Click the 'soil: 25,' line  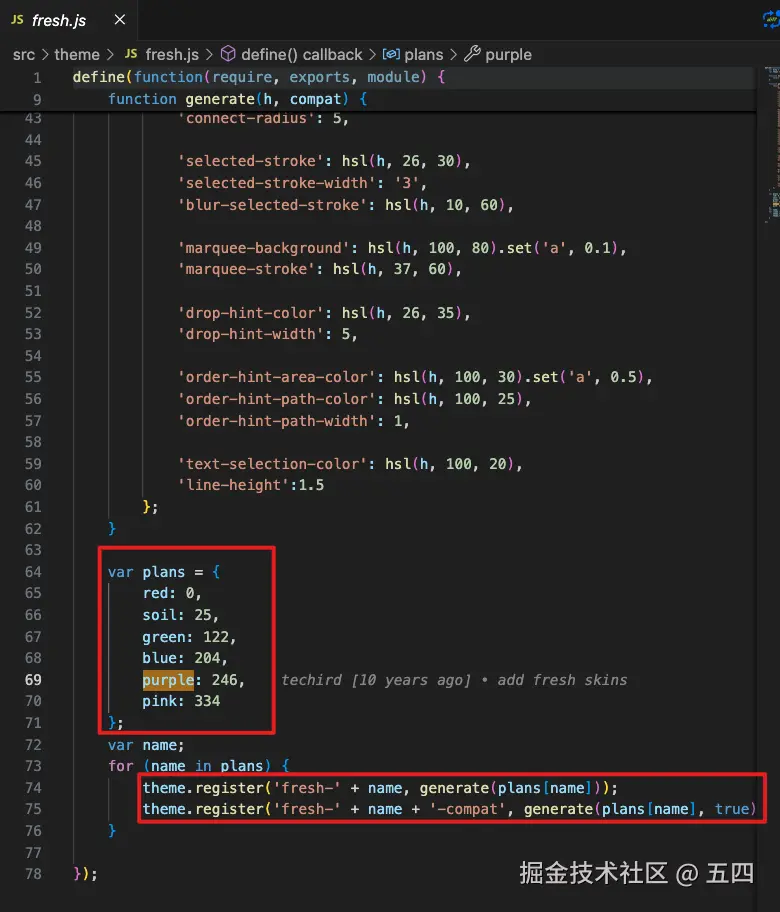(x=180, y=615)
